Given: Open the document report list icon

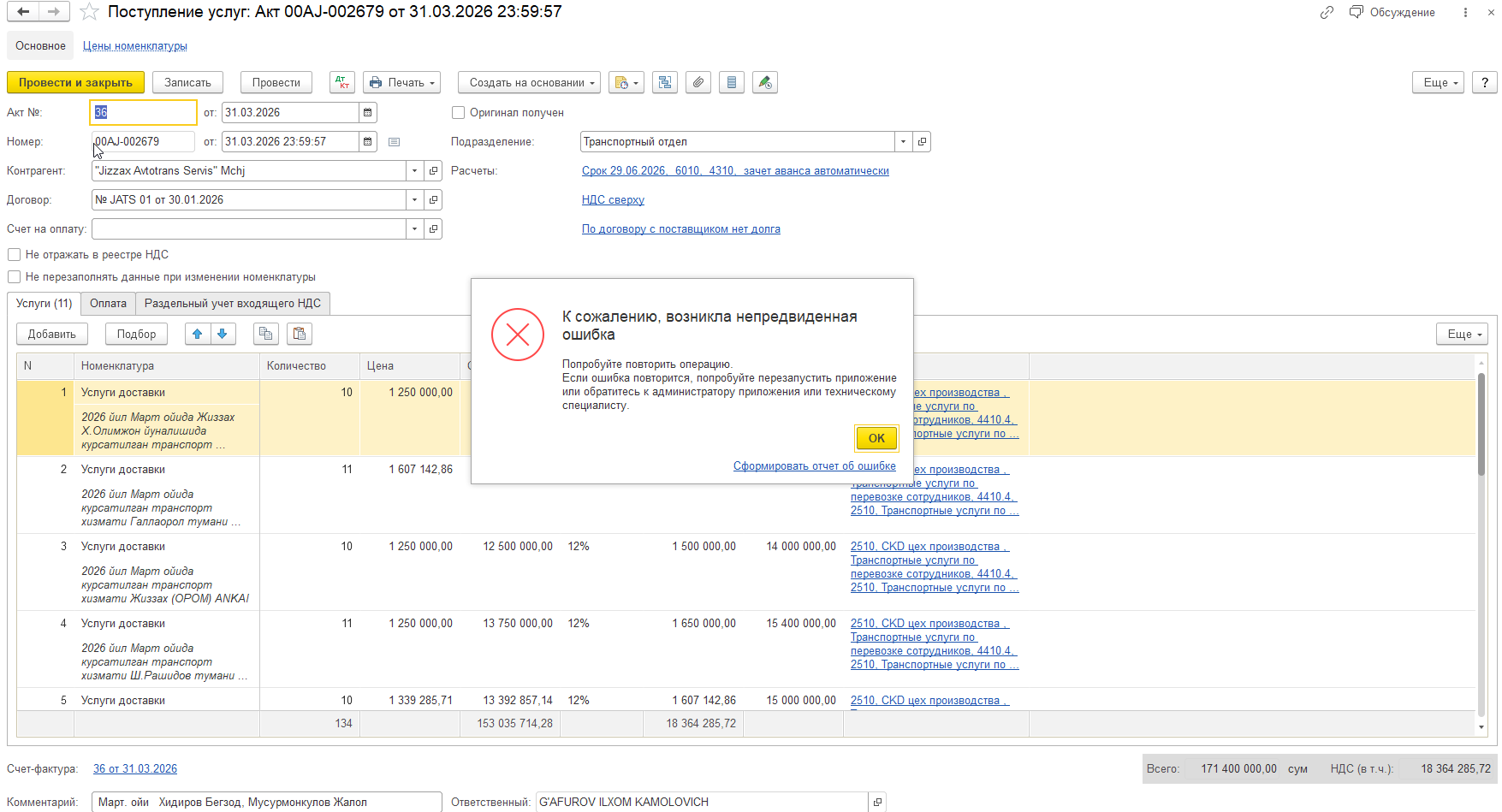Looking at the screenshot, I should [x=732, y=82].
